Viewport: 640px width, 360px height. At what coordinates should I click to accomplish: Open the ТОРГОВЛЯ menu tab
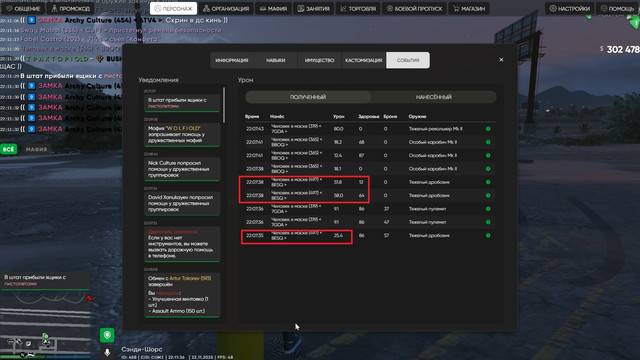(358, 8)
